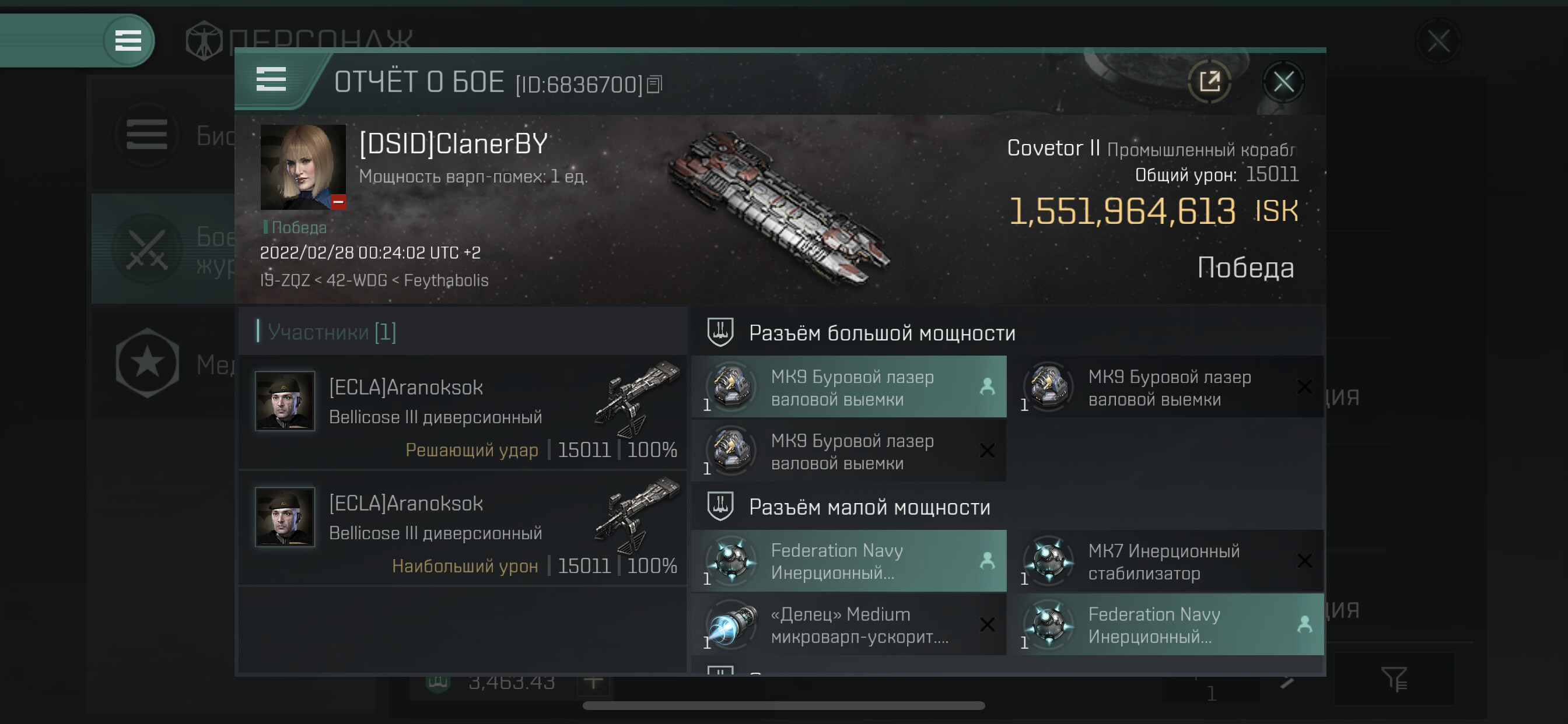Close the battle report window

[x=1283, y=82]
